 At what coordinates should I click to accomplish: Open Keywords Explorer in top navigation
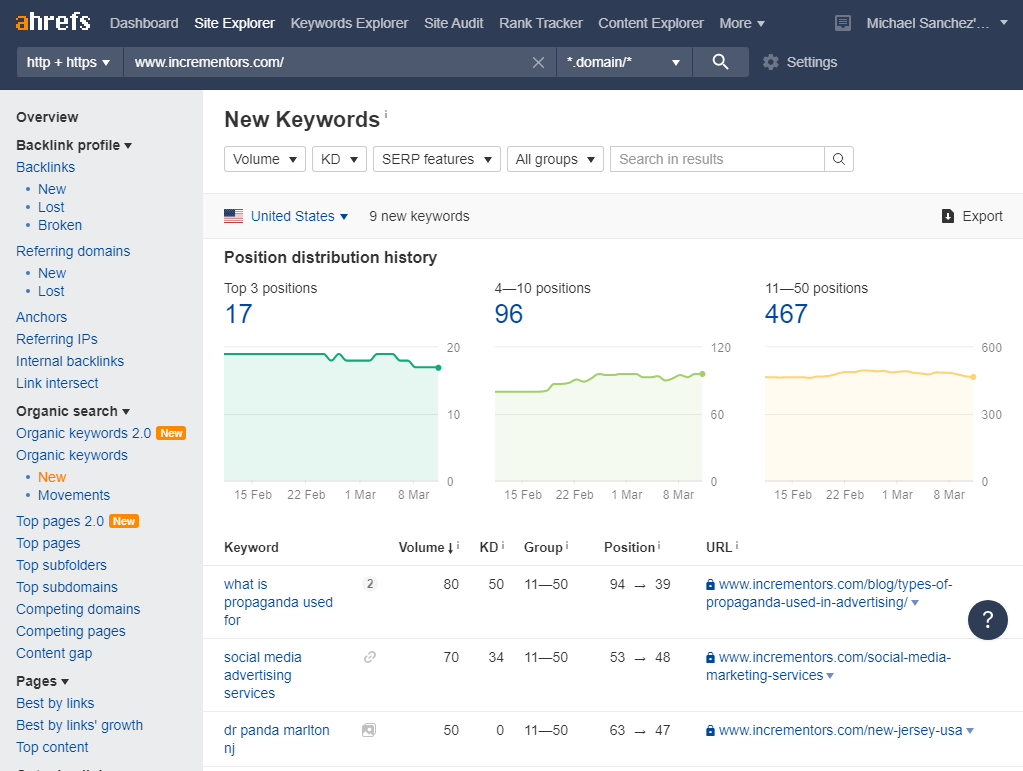[x=349, y=23]
